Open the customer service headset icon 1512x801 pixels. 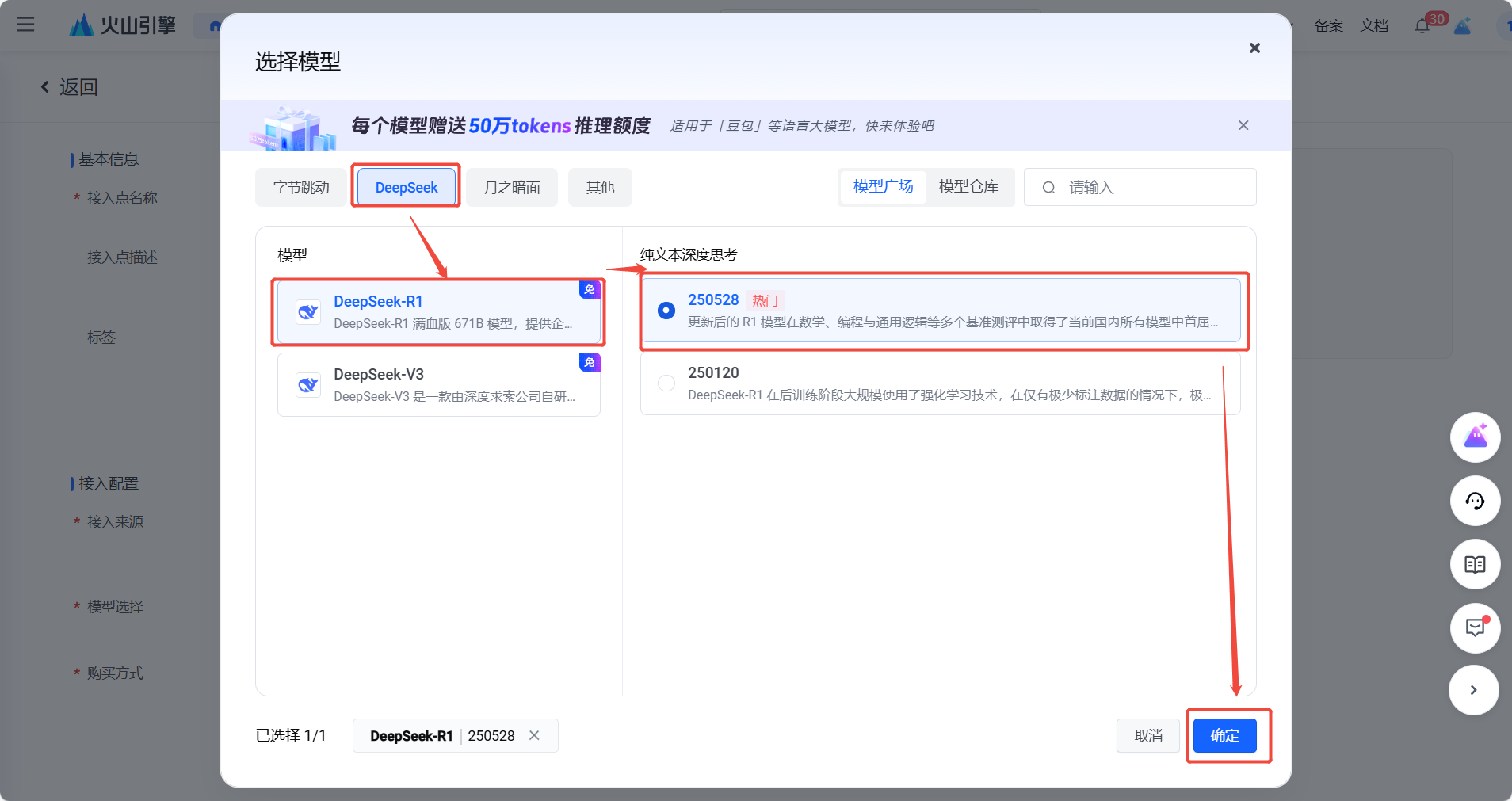pos(1476,501)
